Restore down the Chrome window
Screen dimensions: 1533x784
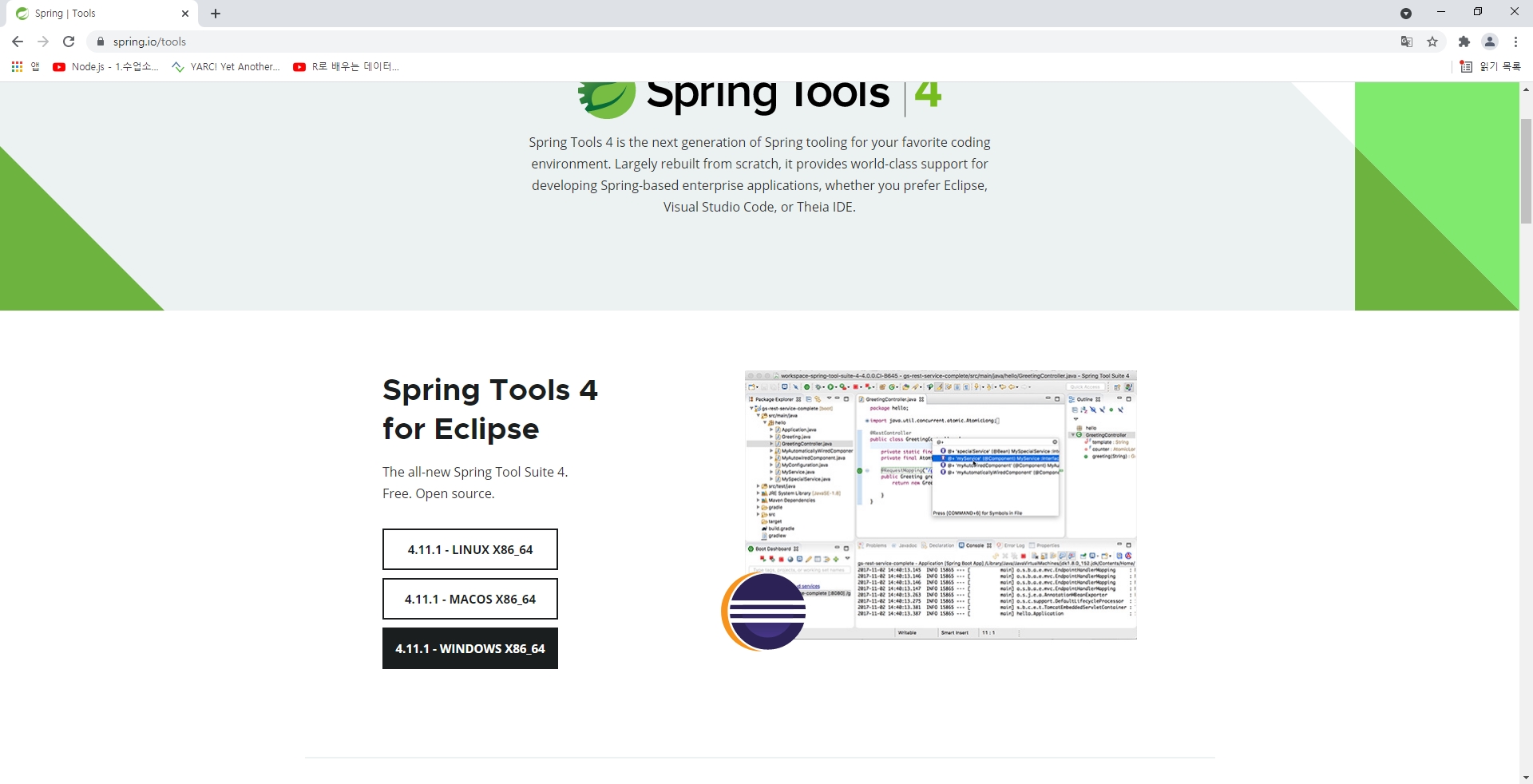click(x=1478, y=12)
